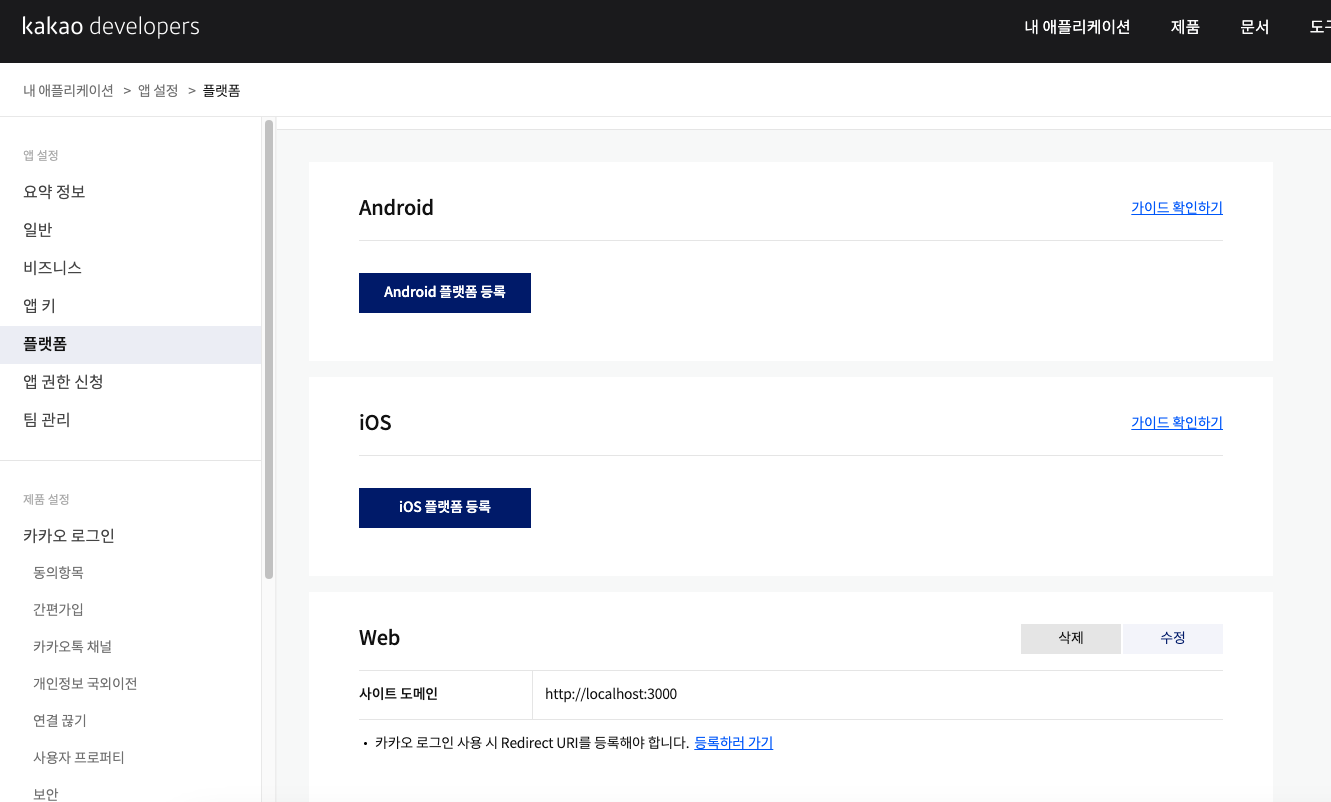Select 일반 in sidebar
This screenshot has height=802, width=1331.
[x=130, y=230]
